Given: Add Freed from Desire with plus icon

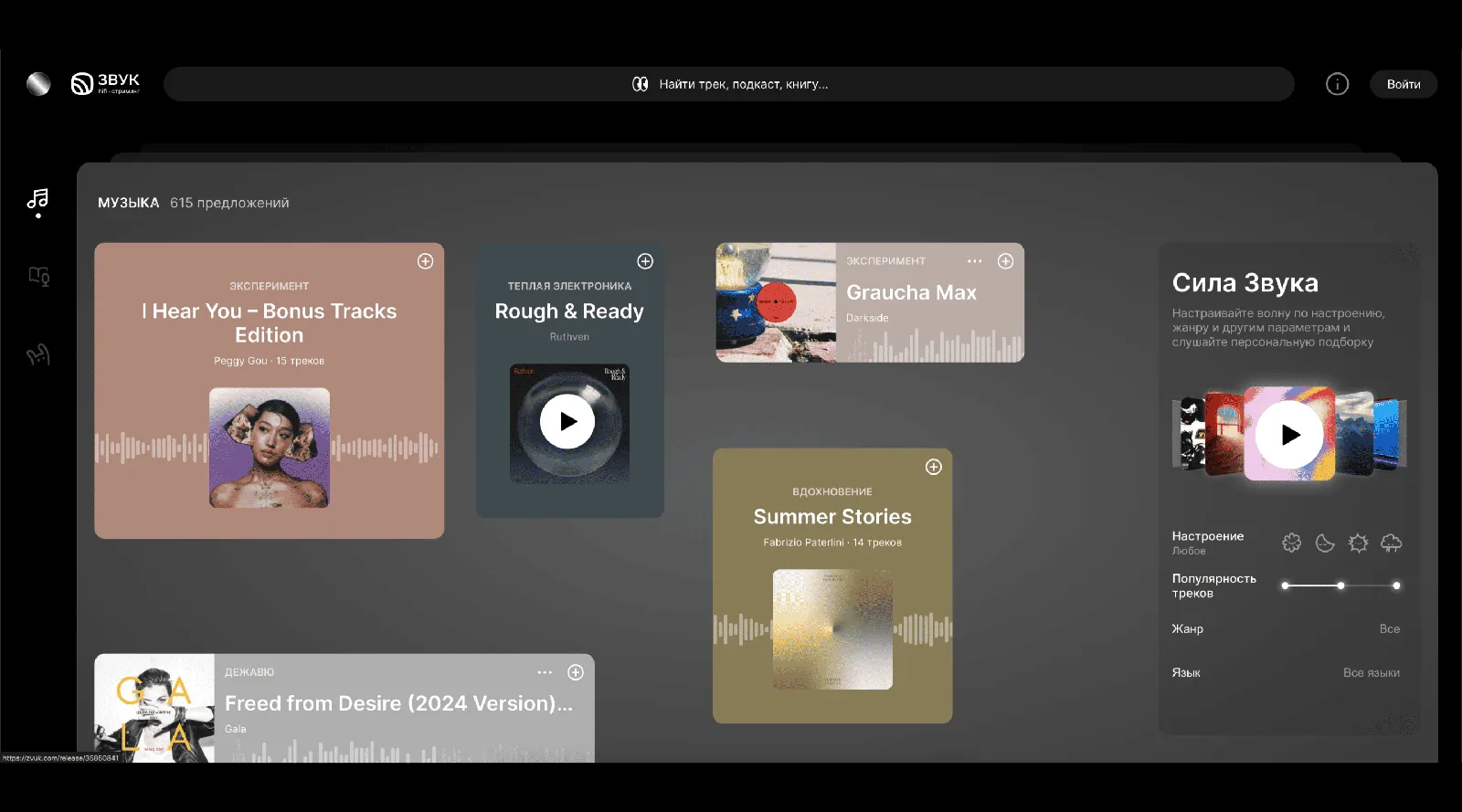Looking at the screenshot, I should (576, 672).
